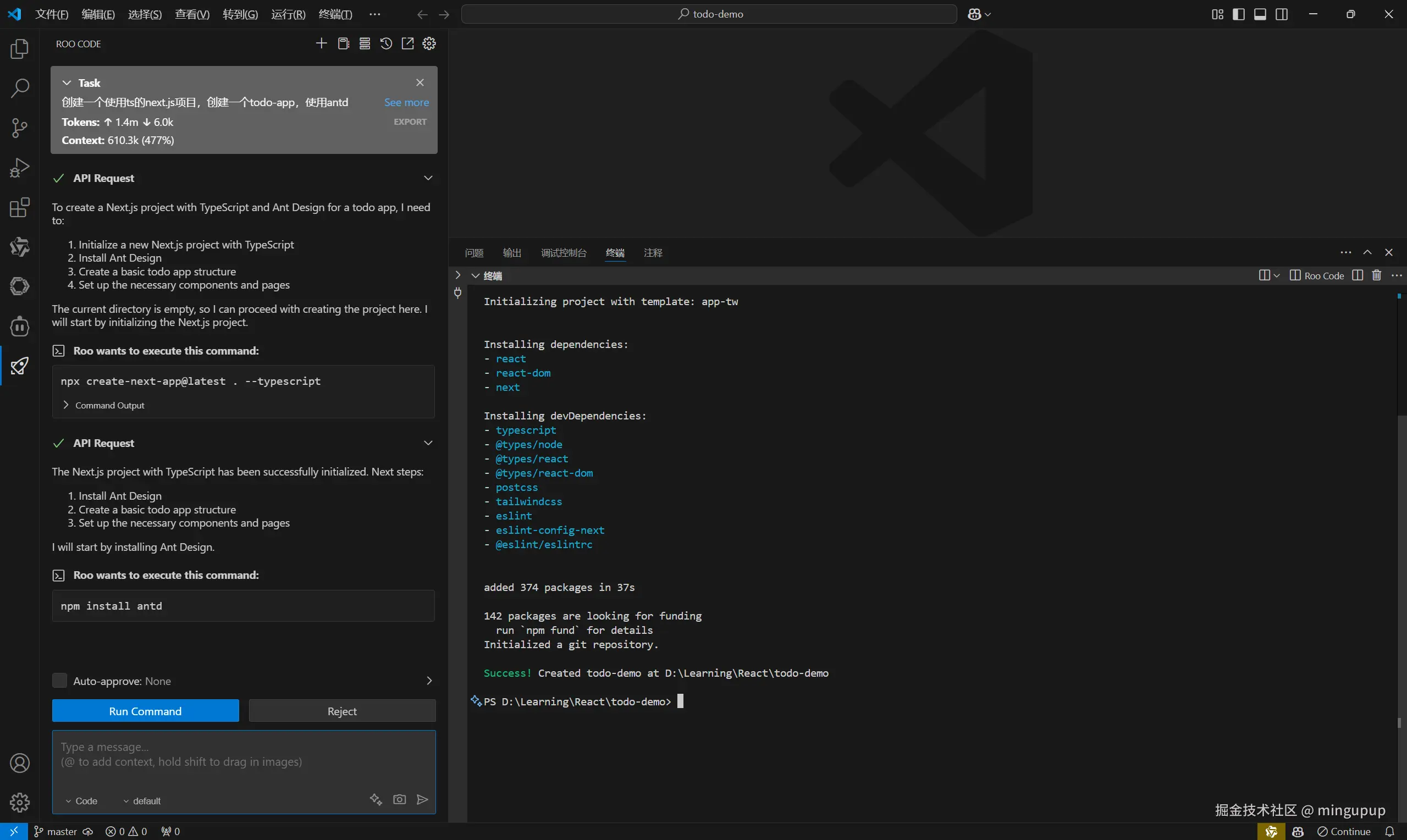Click the enhance prompt sparkle icon
The height and width of the screenshot is (840, 1407).
click(376, 799)
